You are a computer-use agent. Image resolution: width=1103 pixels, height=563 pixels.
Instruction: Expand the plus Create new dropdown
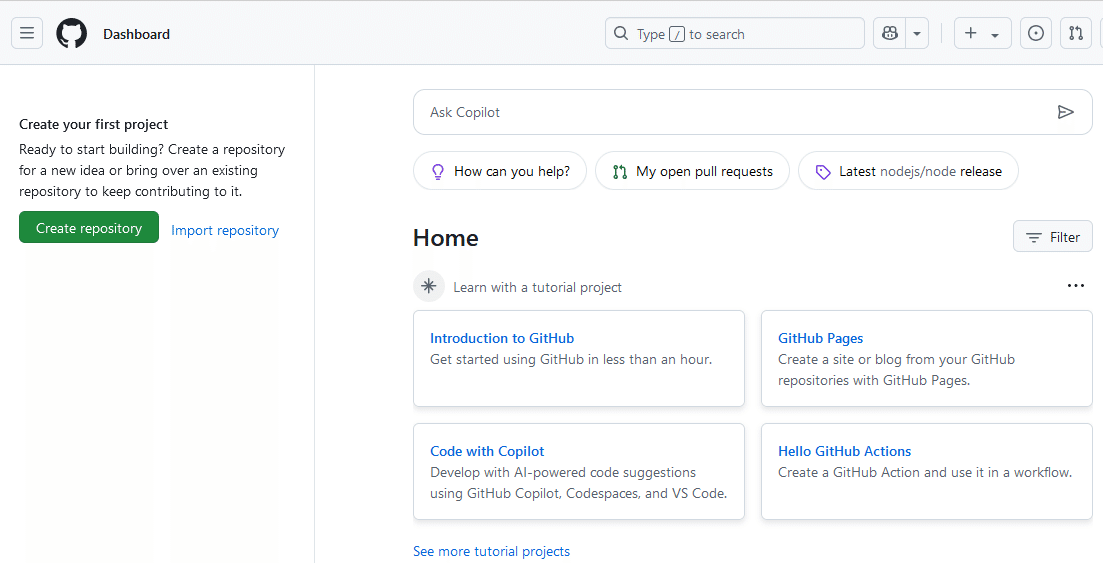click(x=982, y=33)
